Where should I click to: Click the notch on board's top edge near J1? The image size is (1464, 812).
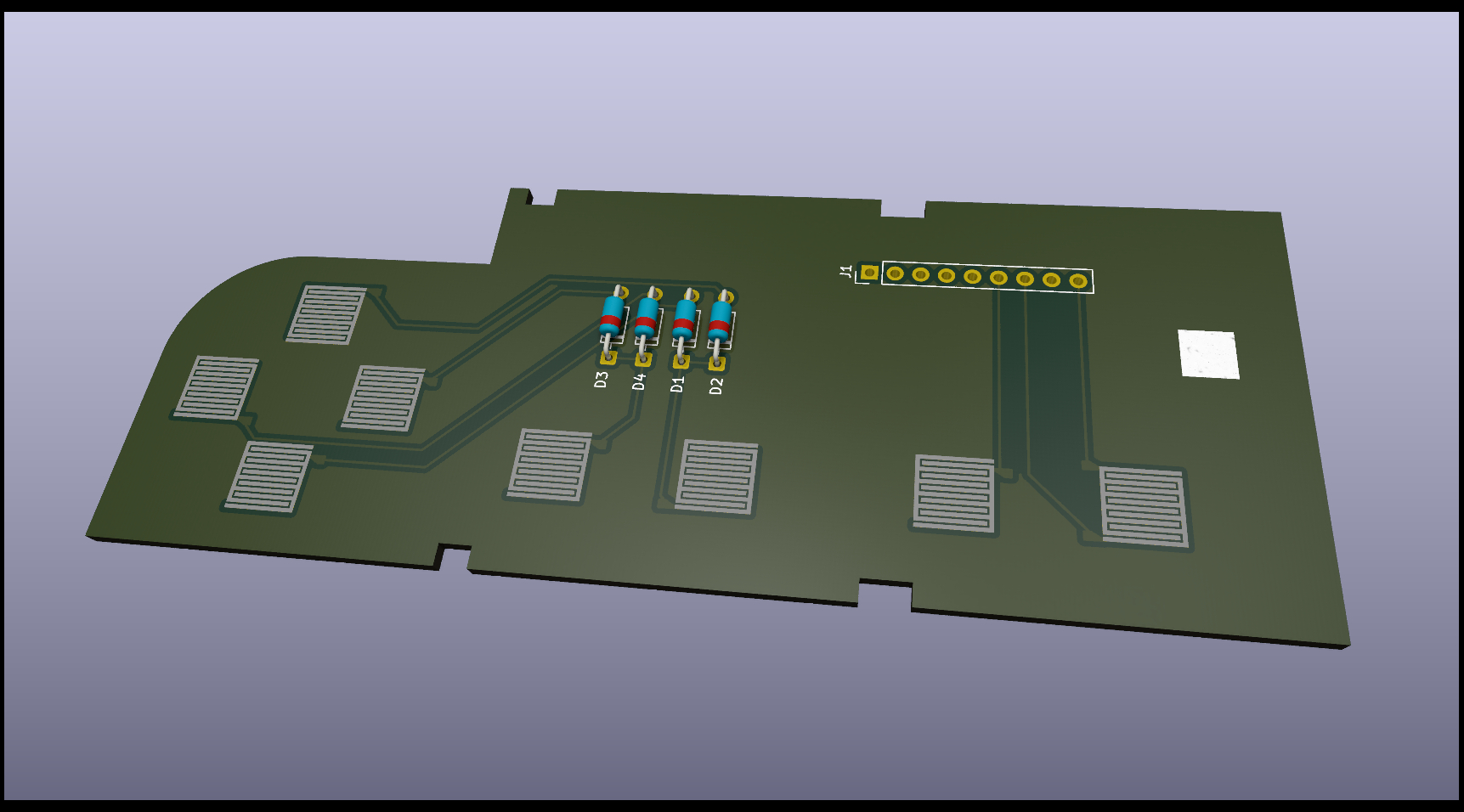(x=902, y=209)
